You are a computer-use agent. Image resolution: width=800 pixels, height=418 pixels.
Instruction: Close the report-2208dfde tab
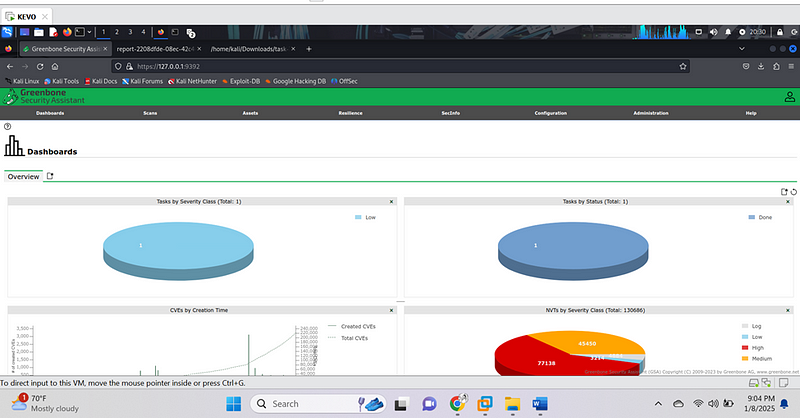coord(199,49)
